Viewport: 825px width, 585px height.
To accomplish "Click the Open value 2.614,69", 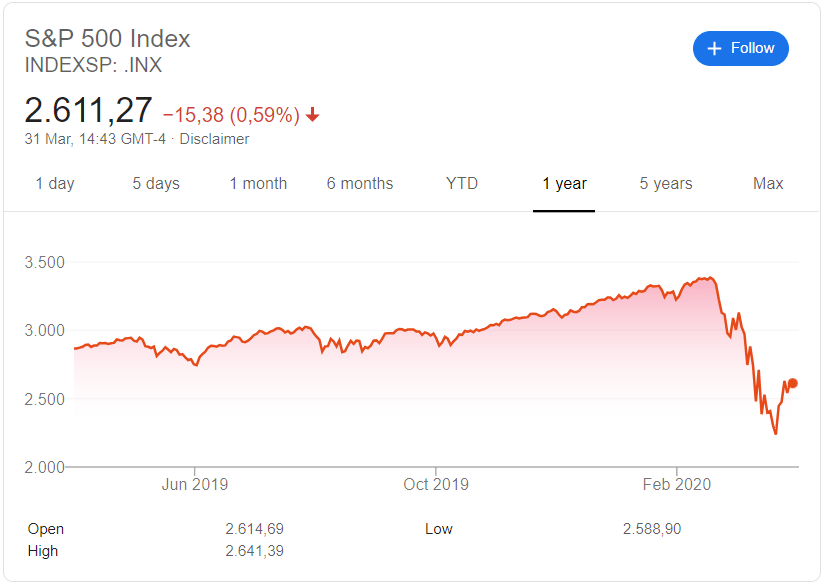I will (x=253, y=529).
